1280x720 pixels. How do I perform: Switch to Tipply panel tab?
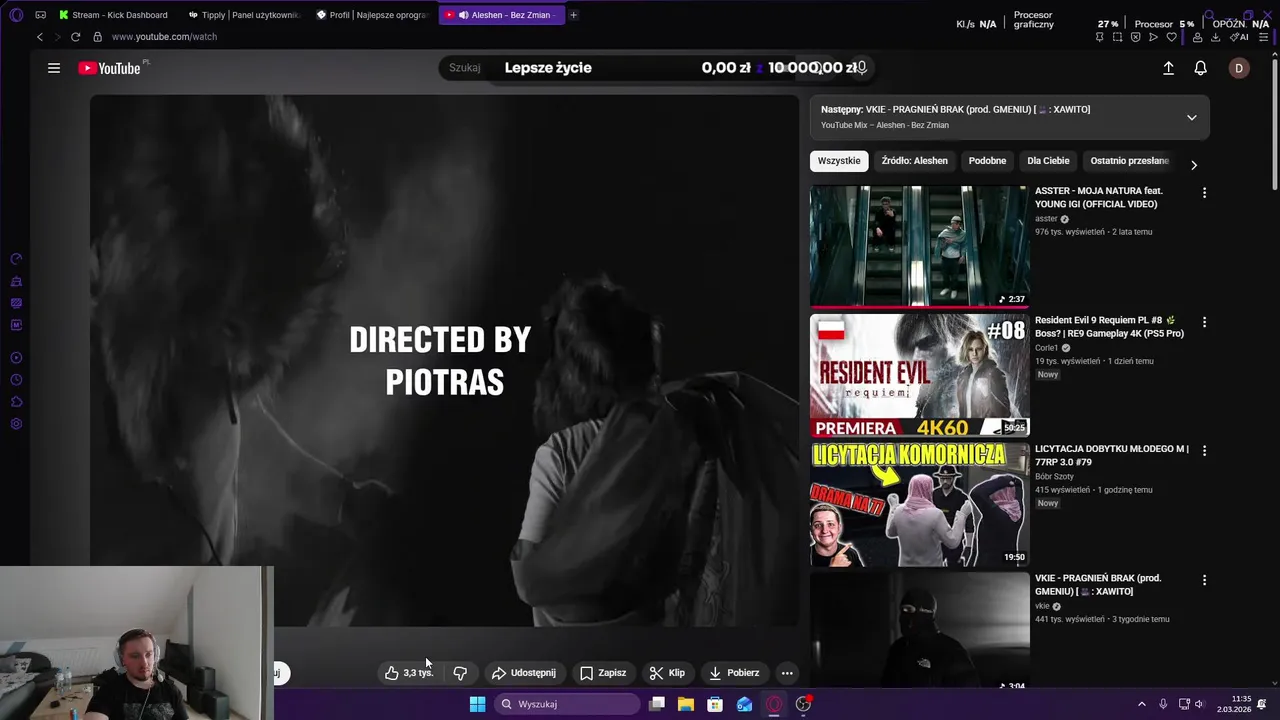pyautogui.click(x=244, y=15)
